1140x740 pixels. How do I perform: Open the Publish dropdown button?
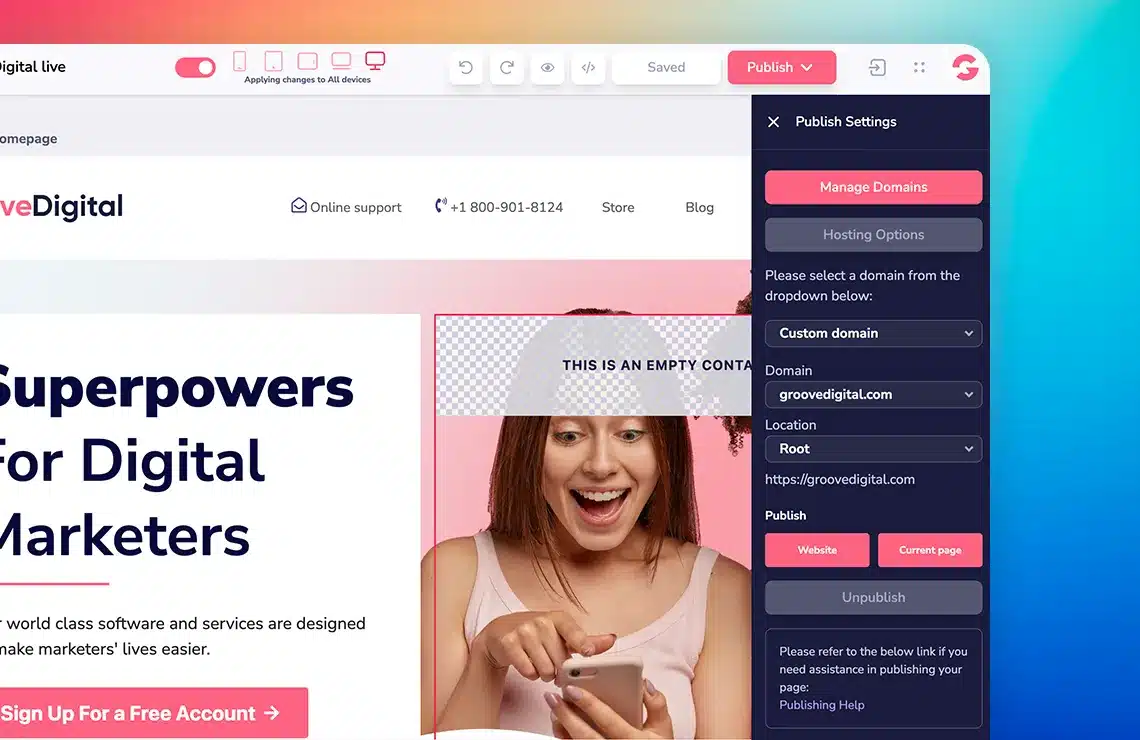click(x=781, y=68)
